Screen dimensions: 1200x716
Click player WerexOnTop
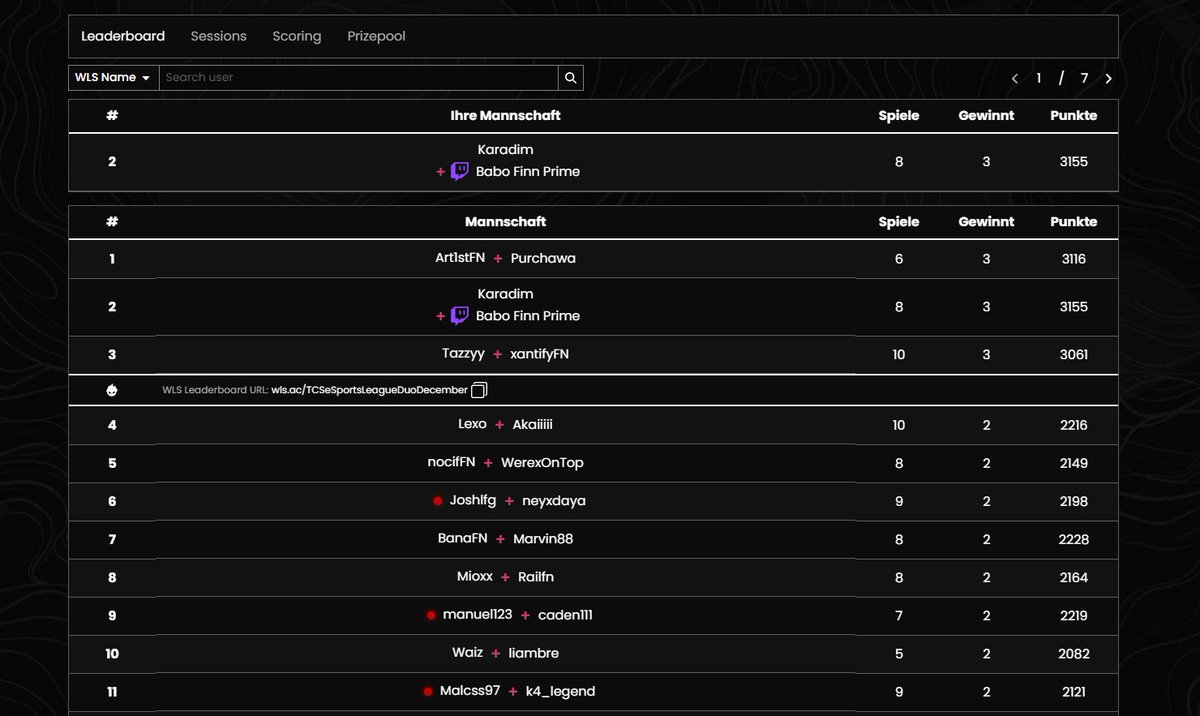[x=542, y=463]
